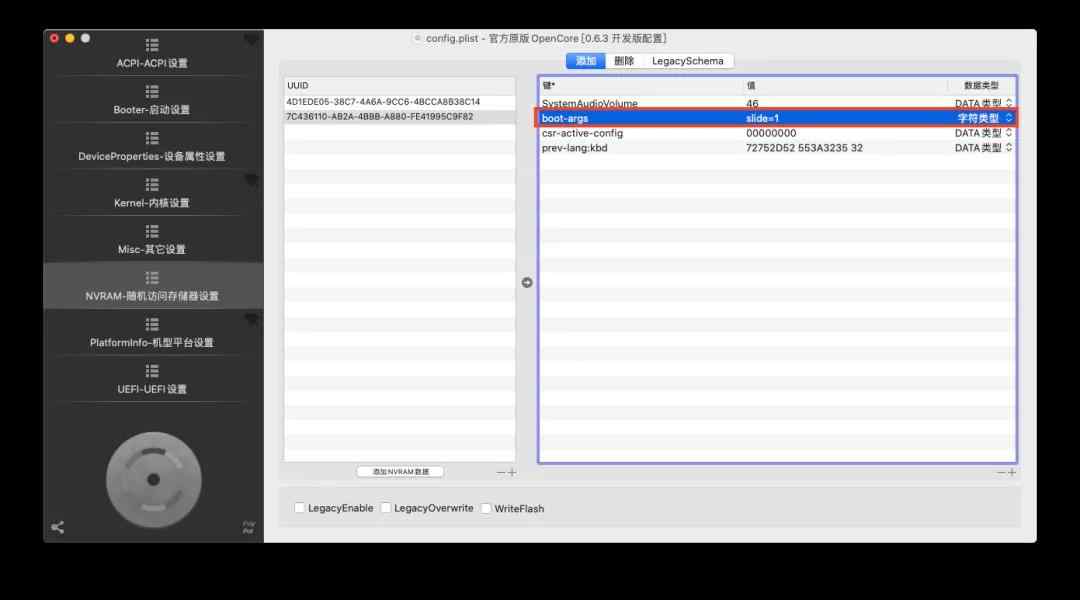Screen dimensions: 1080x600
Task: Switch to the LegacySchema tab
Action: point(687,61)
